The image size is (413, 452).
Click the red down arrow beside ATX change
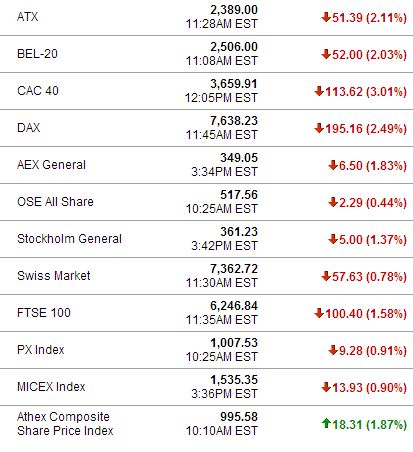pos(326,17)
